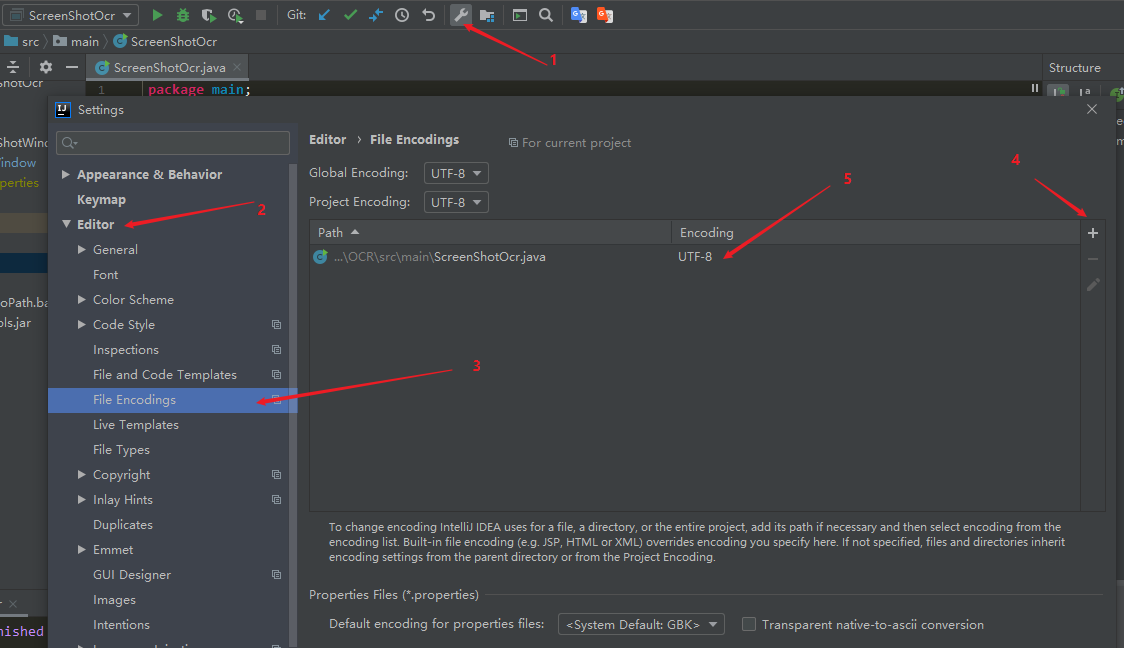Click the blue Translate icon
Viewport: 1124px width, 648px height.
click(x=578, y=15)
